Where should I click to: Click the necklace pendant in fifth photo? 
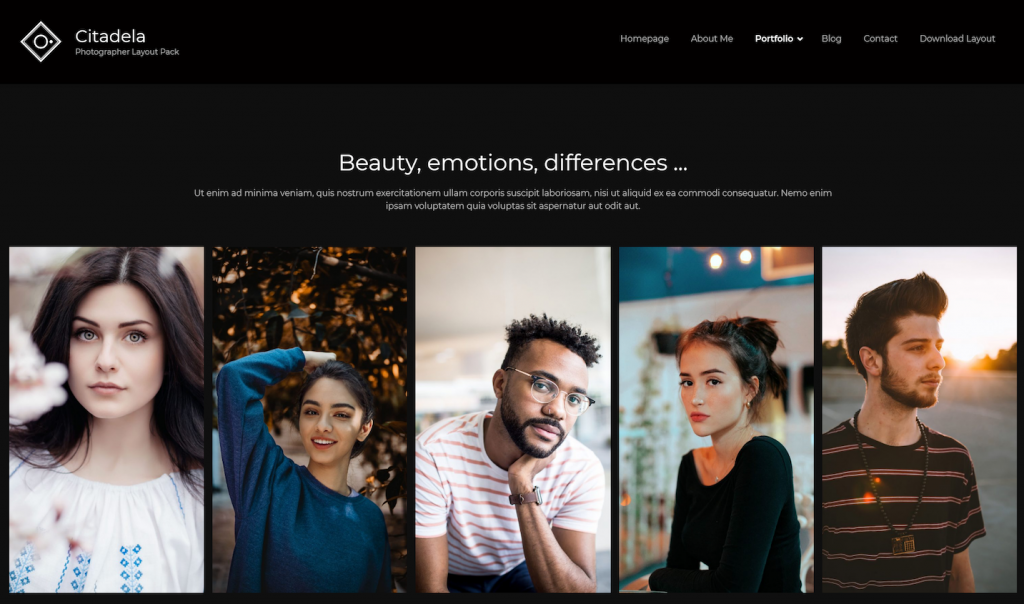[904, 544]
